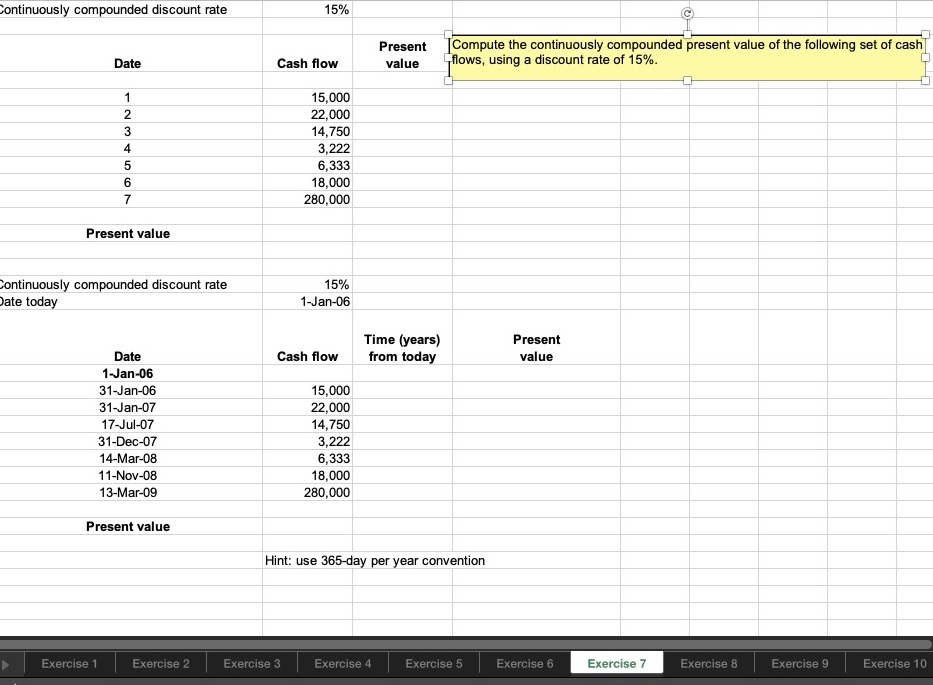Select the Exercise 5 sheet tab
The width and height of the screenshot is (933, 685).
click(x=434, y=662)
